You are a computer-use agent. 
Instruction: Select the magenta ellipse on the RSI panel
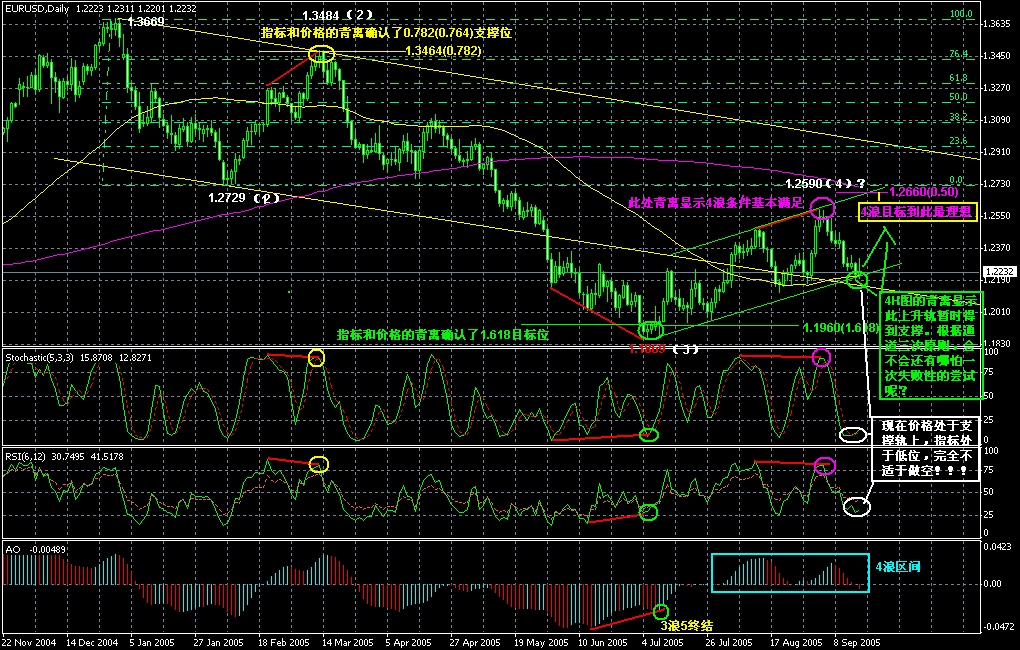(825, 465)
